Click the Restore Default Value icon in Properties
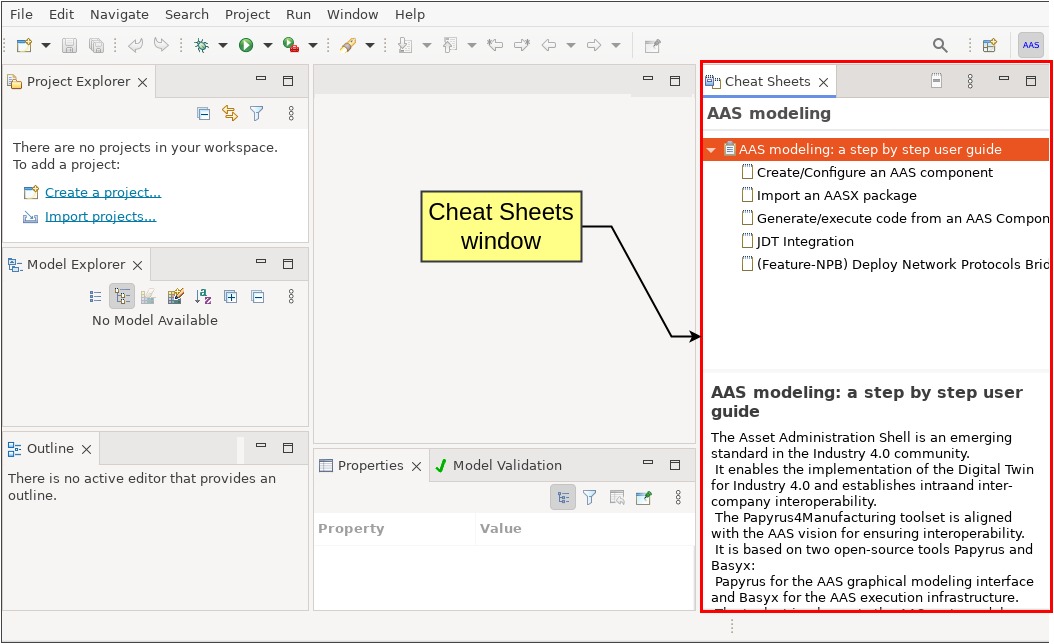Image resolution: width=1054 pixels, height=644 pixels. [617, 497]
